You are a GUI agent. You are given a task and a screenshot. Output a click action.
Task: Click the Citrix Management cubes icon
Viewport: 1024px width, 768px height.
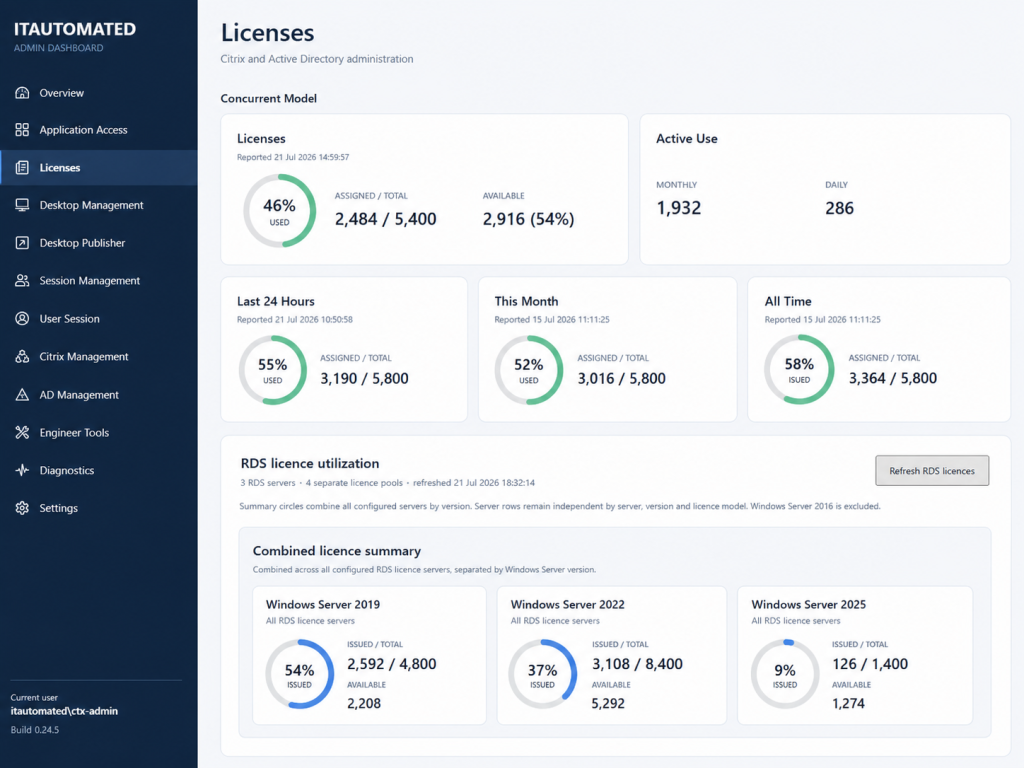coord(22,357)
